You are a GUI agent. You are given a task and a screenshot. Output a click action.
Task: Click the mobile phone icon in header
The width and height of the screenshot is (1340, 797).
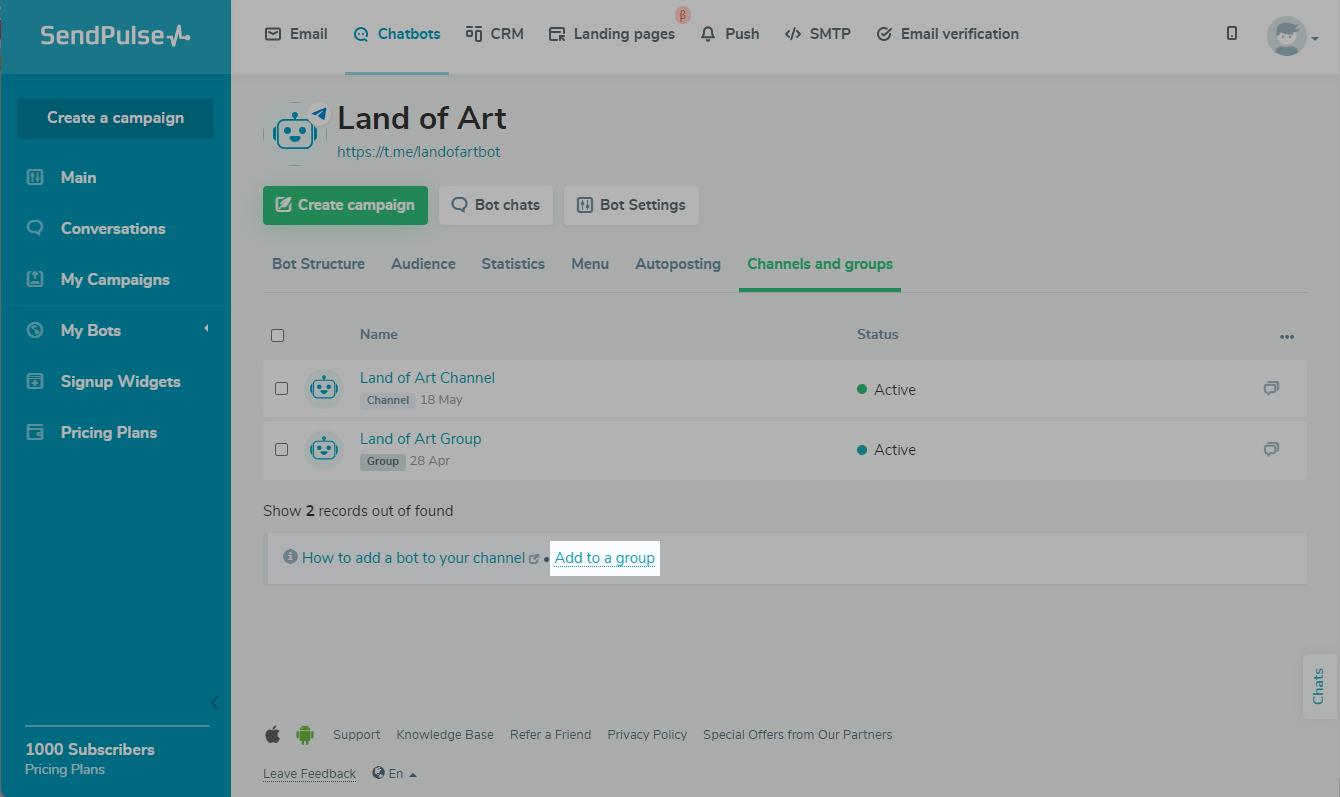(x=1232, y=33)
